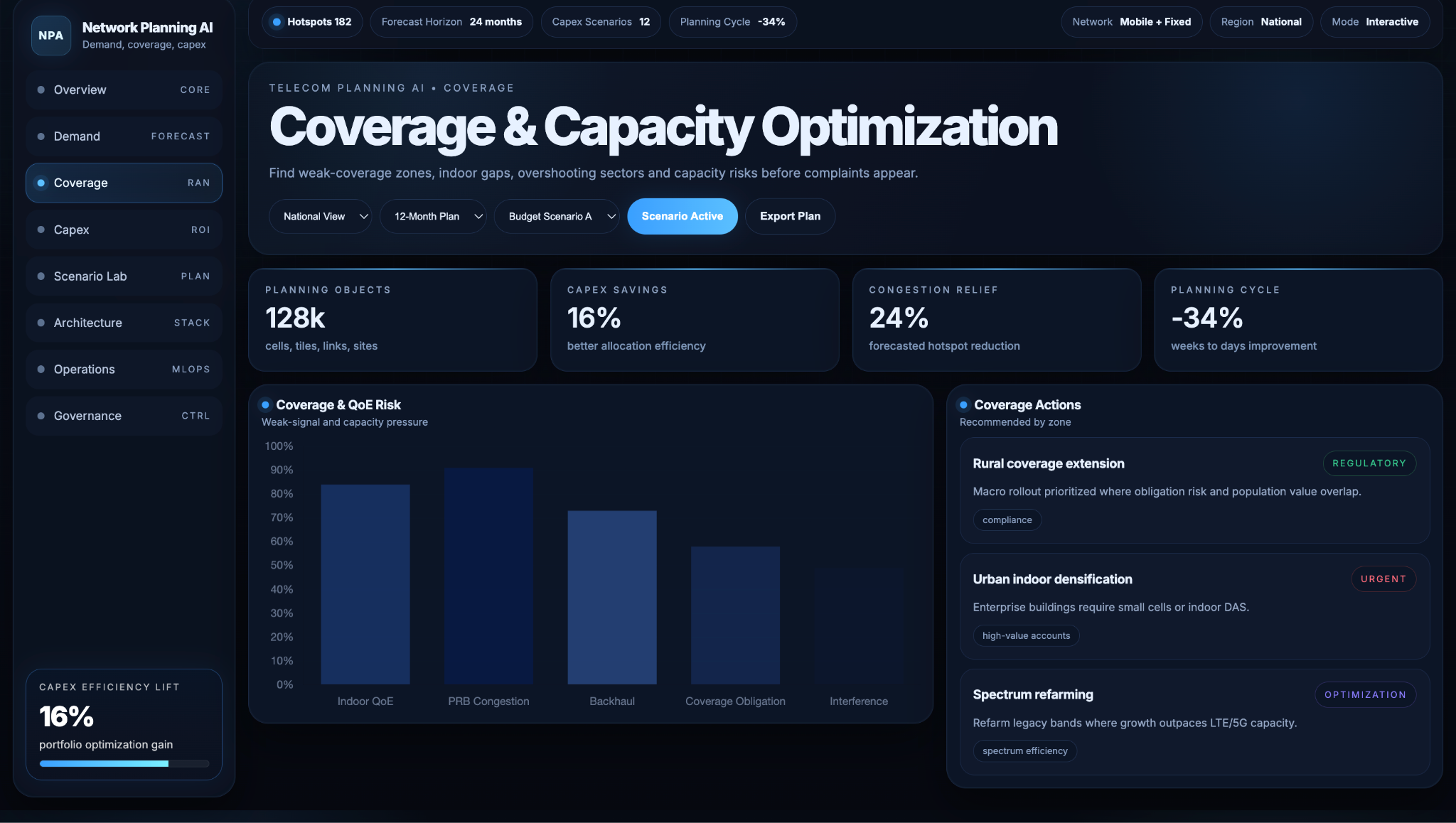Click the REGULATORY badge
Viewport: 1456px width, 823px height.
point(1369,463)
